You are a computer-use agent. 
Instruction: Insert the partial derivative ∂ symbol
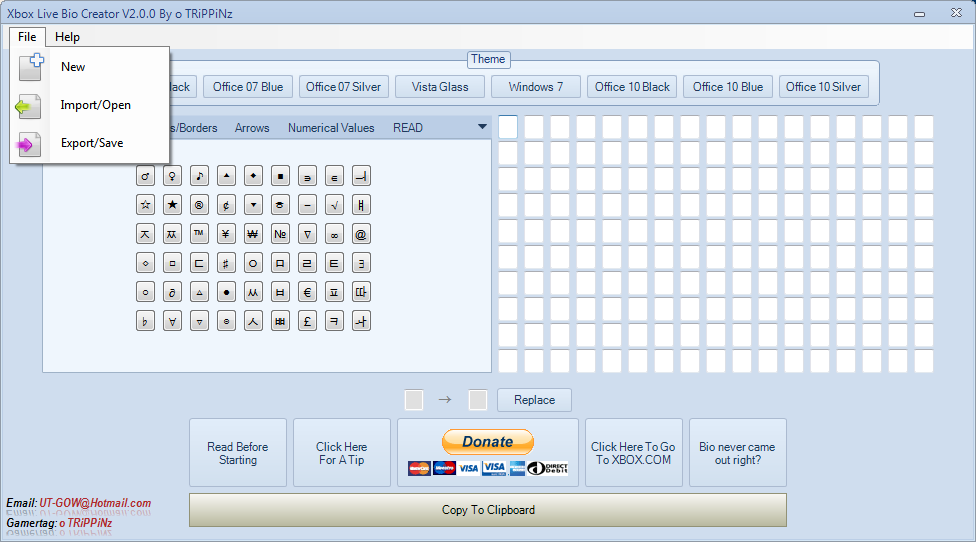tap(172, 292)
